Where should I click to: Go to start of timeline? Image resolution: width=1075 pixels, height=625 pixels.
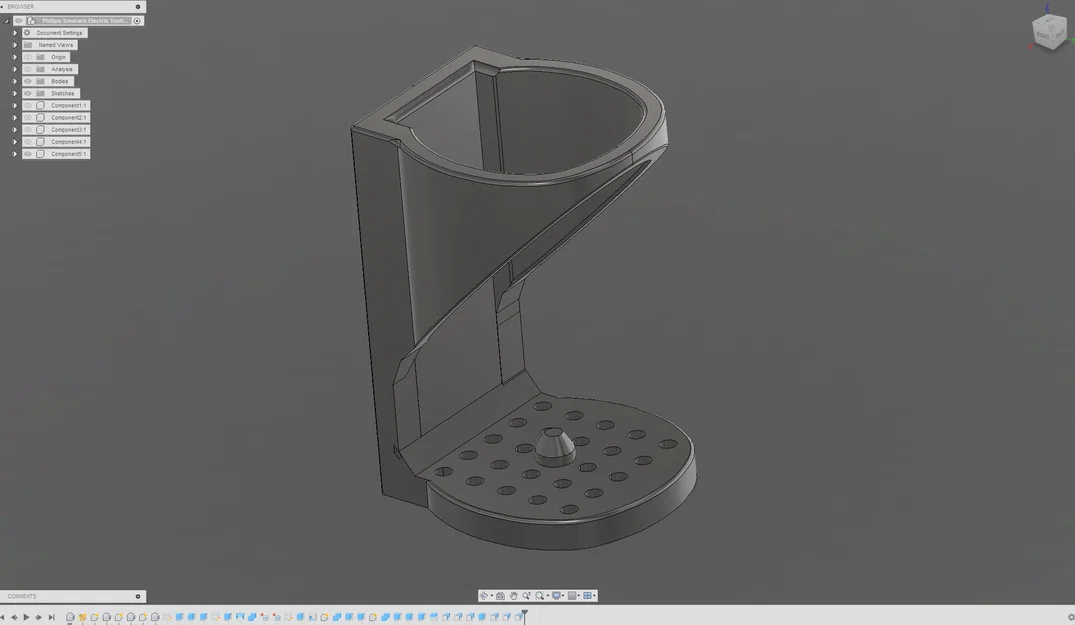2,617
